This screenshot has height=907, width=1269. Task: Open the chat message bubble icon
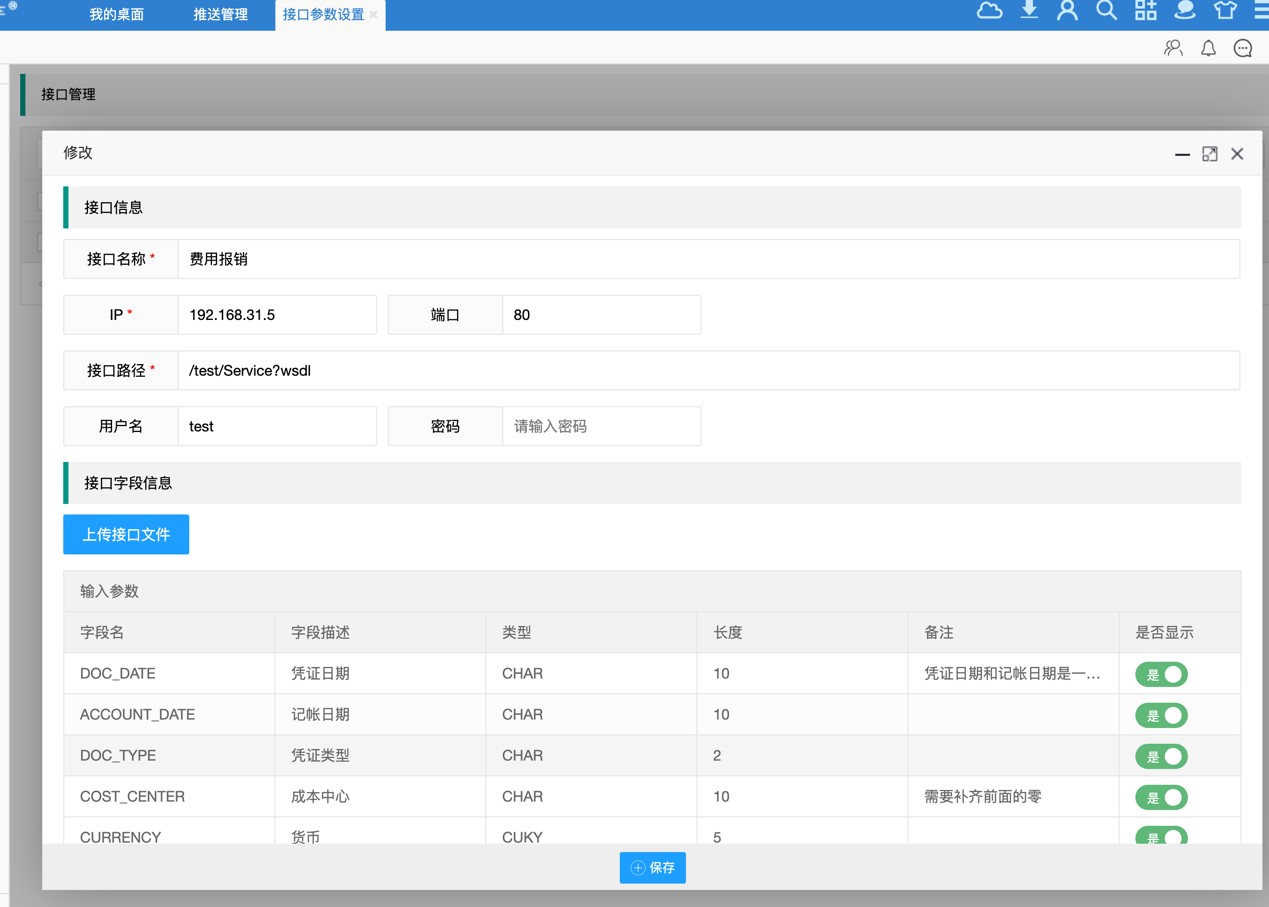tap(1243, 48)
